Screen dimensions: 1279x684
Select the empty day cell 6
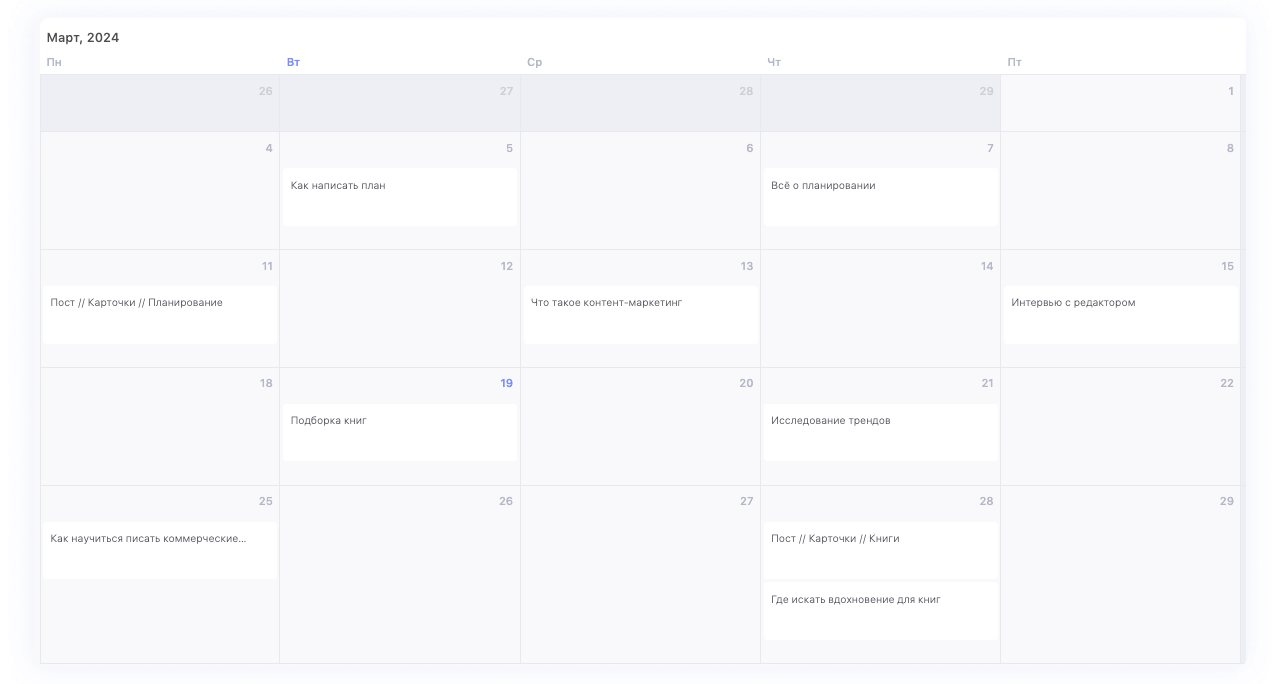point(640,191)
